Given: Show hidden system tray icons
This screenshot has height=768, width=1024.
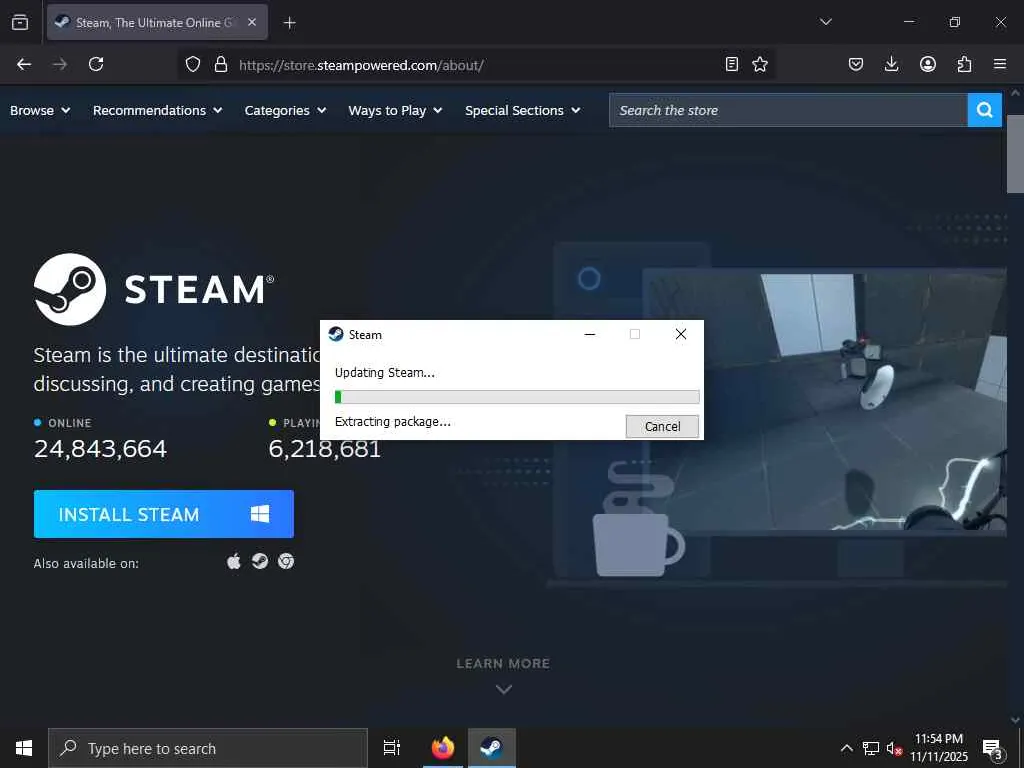Looking at the screenshot, I should click(846, 748).
